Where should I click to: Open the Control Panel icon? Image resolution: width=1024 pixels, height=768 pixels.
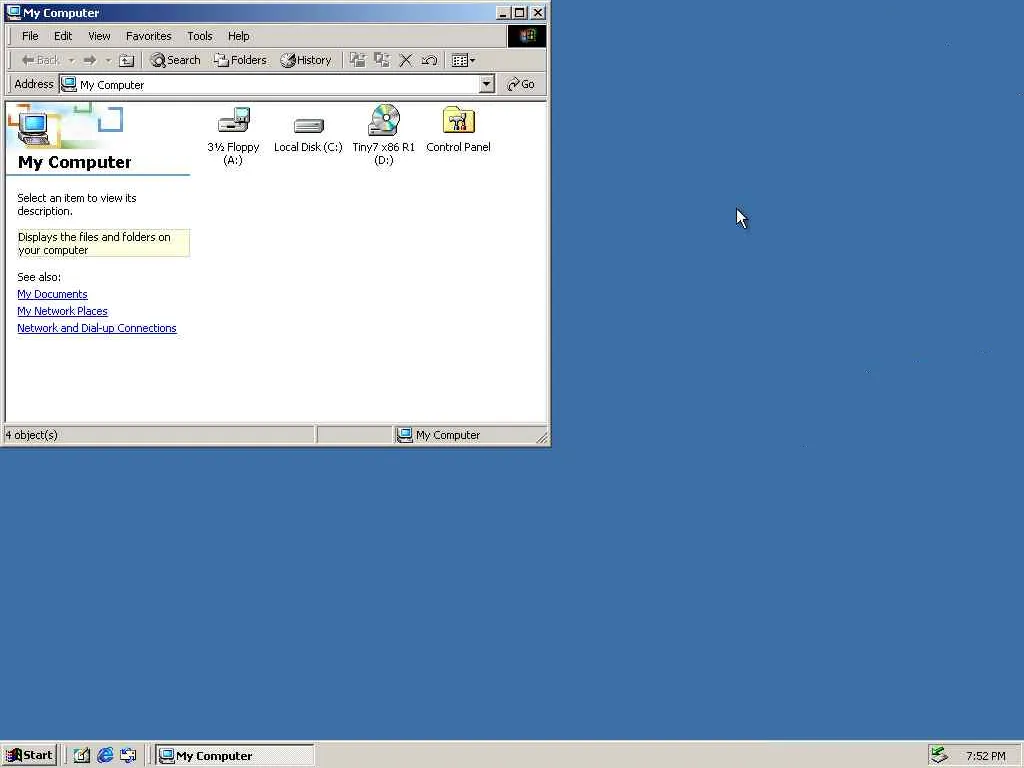point(458,130)
